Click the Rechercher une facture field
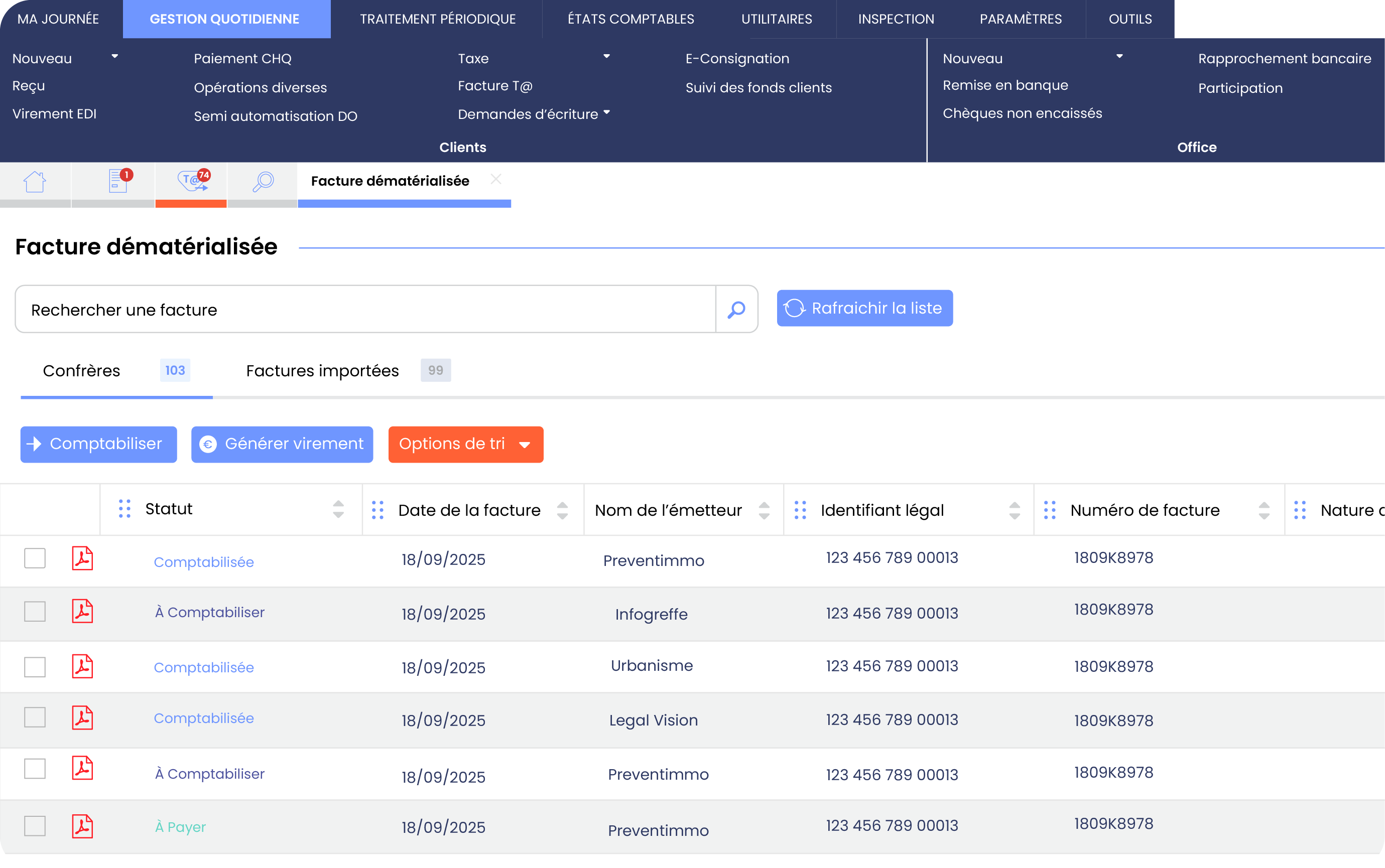 pyautogui.click(x=365, y=310)
